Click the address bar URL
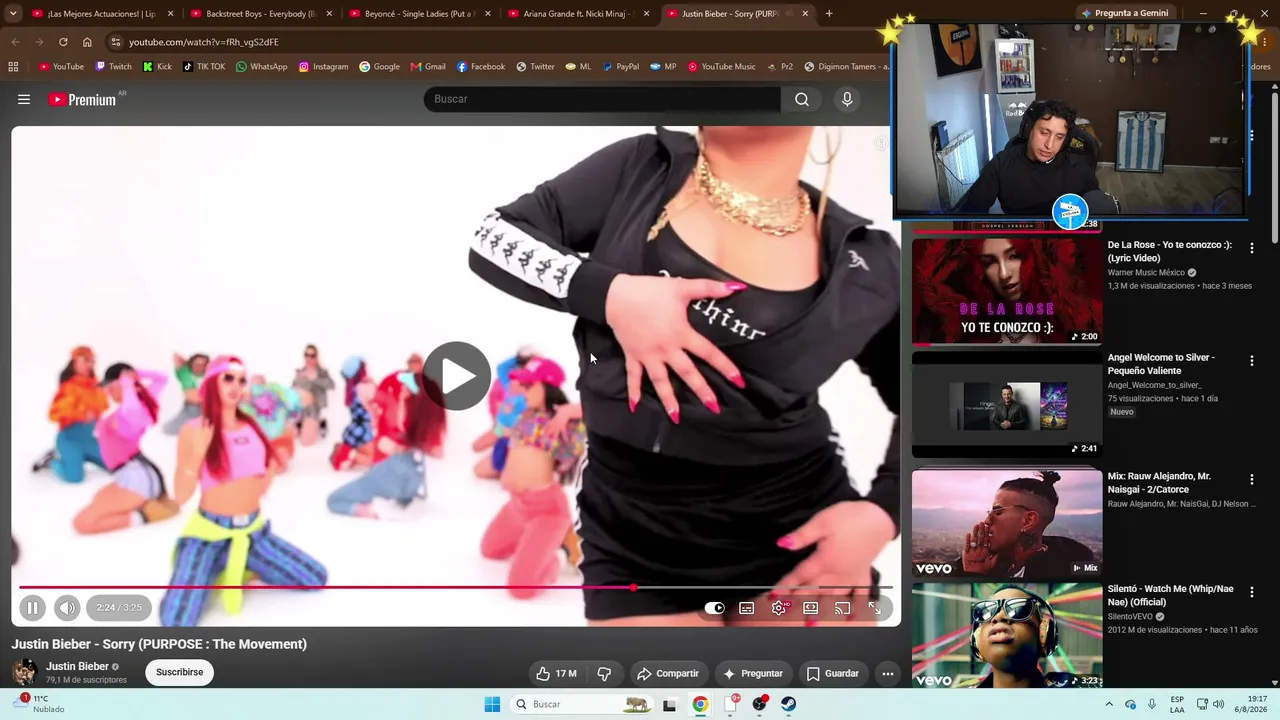Image resolution: width=1280 pixels, height=720 pixels. click(x=204, y=42)
